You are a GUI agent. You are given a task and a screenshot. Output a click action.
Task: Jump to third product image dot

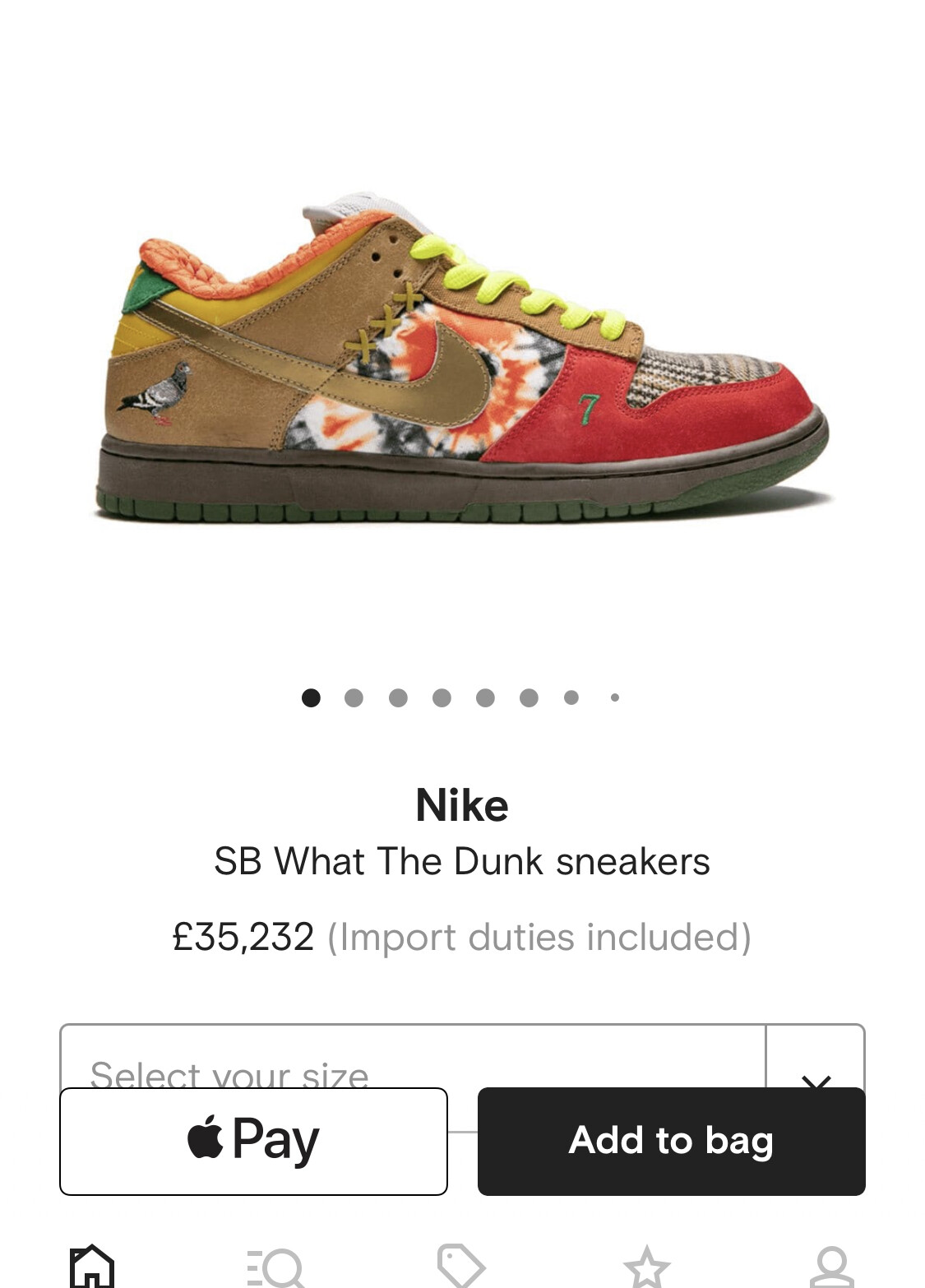click(398, 697)
